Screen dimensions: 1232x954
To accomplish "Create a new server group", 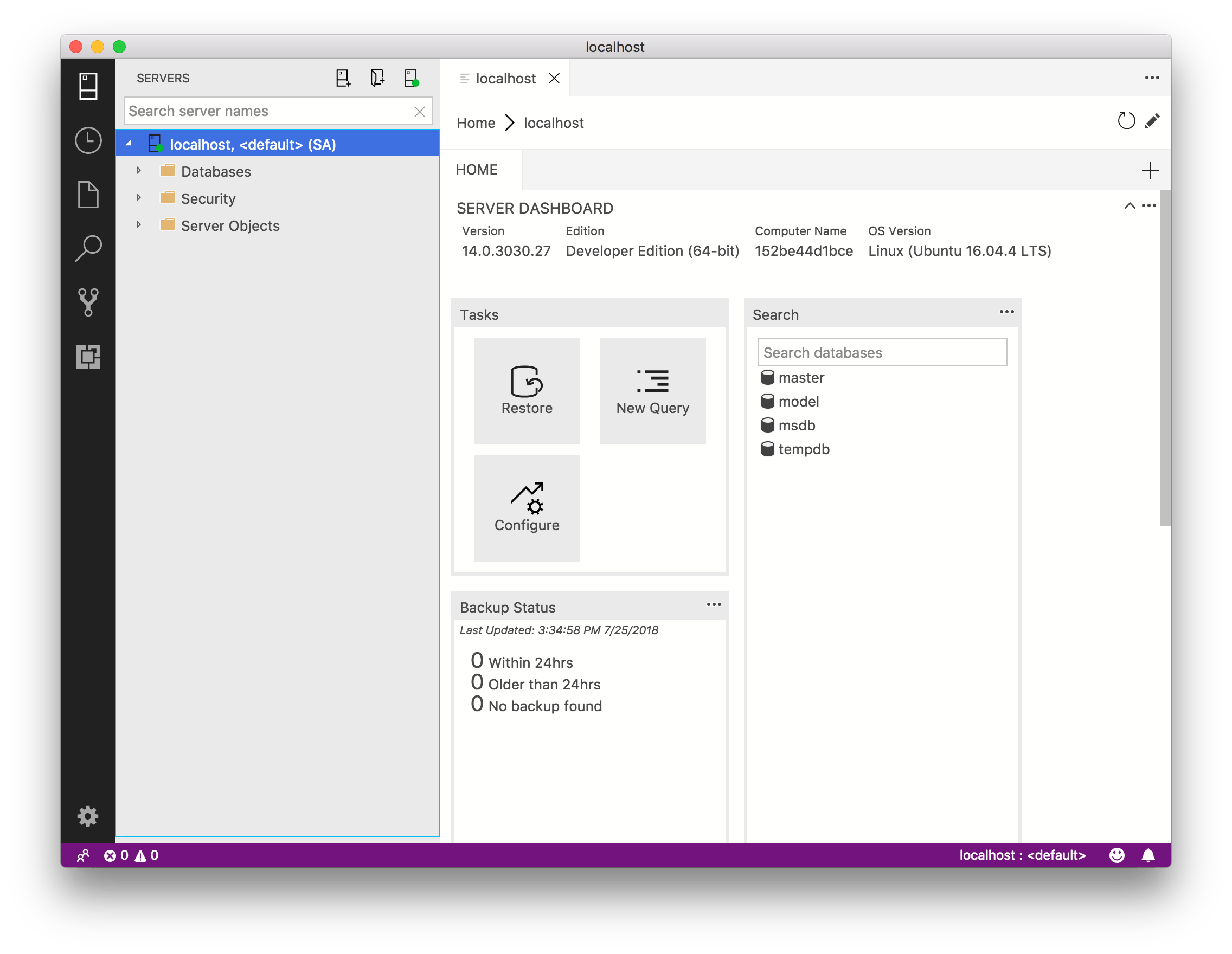I will click(377, 78).
